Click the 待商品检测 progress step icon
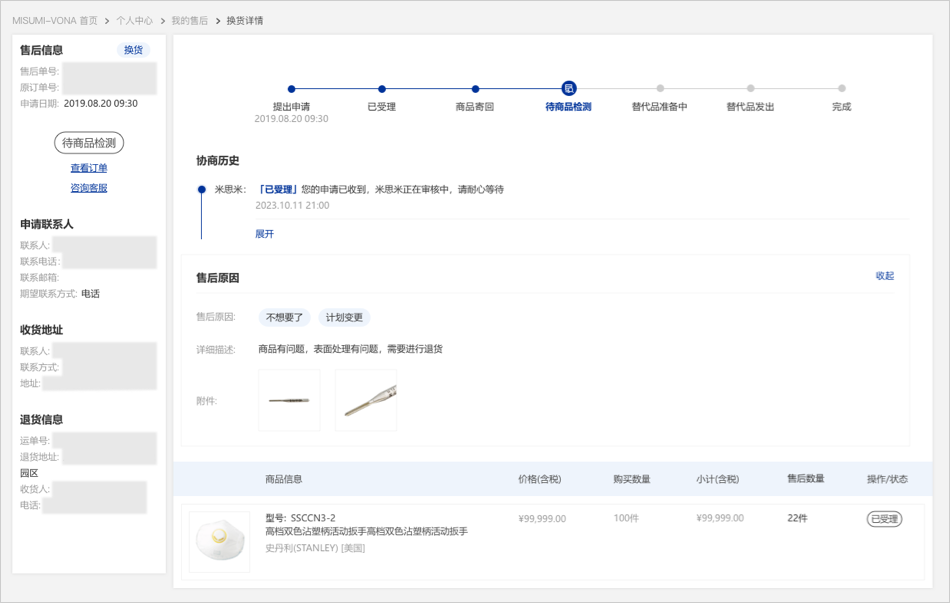The height and width of the screenshot is (603, 950). [x=568, y=88]
